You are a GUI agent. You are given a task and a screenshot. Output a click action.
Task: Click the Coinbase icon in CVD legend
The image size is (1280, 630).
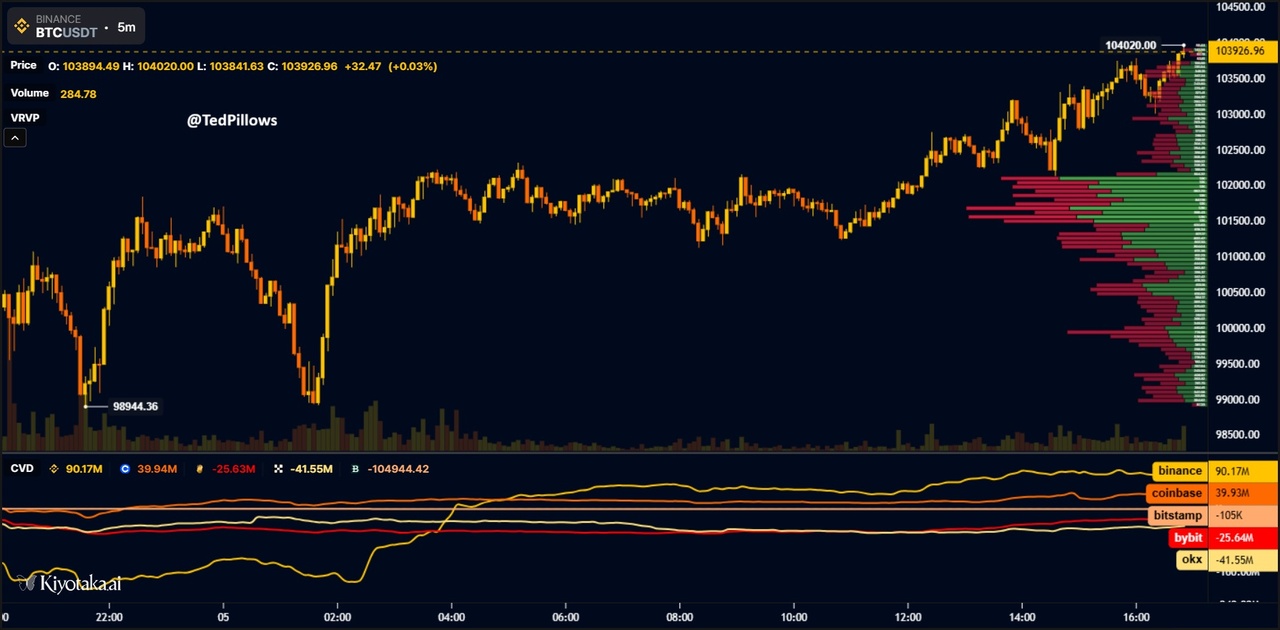click(125, 468)
